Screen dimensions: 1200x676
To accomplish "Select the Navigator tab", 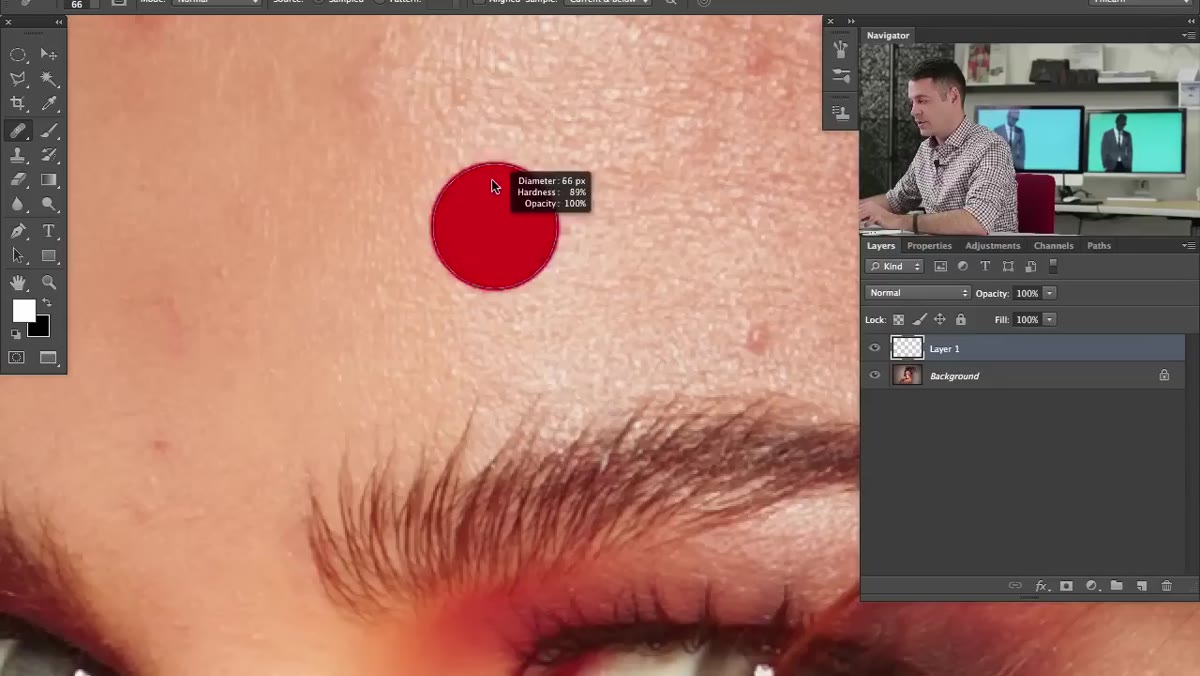I will (x=888, y=35).
